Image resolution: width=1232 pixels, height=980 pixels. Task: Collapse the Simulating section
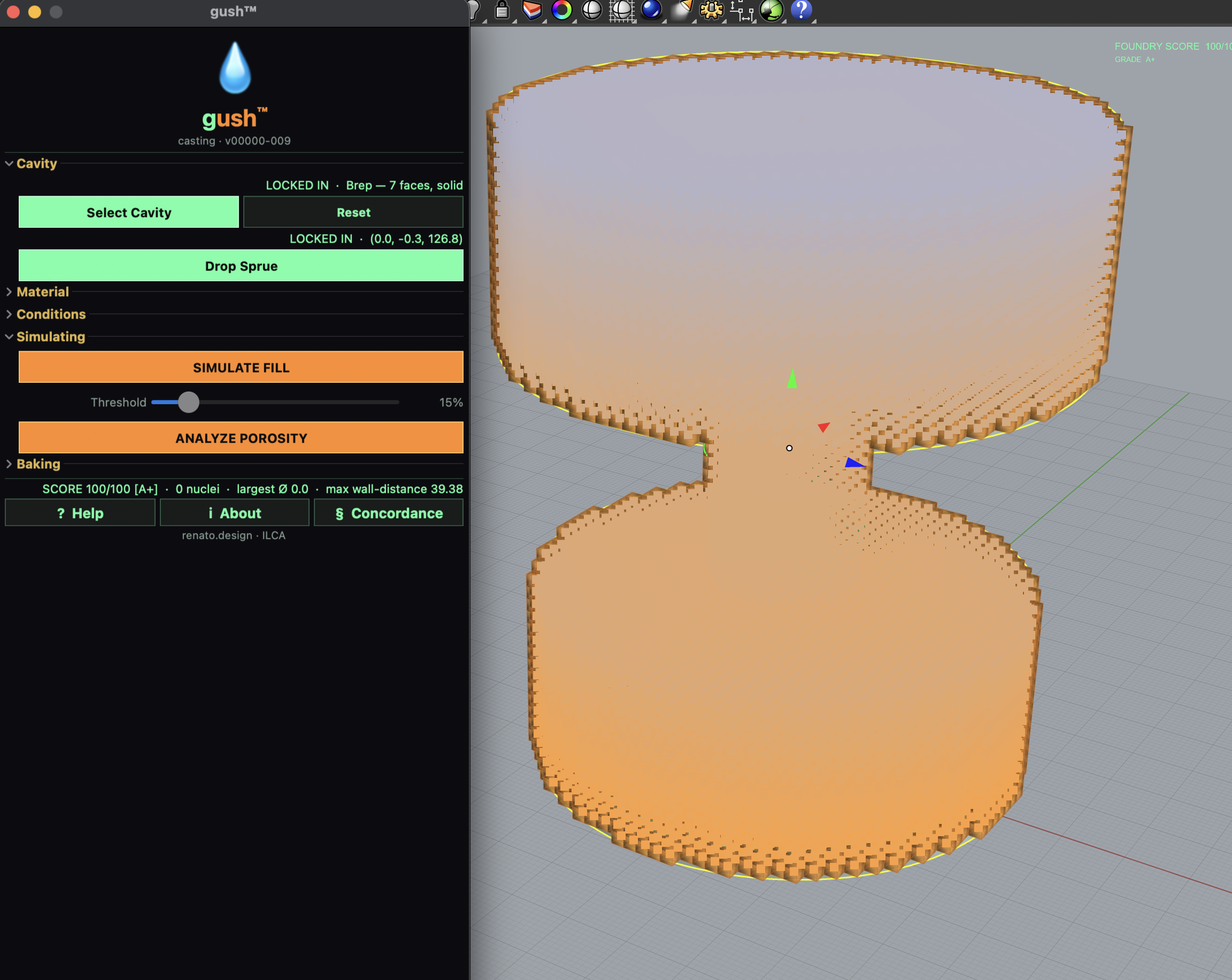click(x=50, y=337)
